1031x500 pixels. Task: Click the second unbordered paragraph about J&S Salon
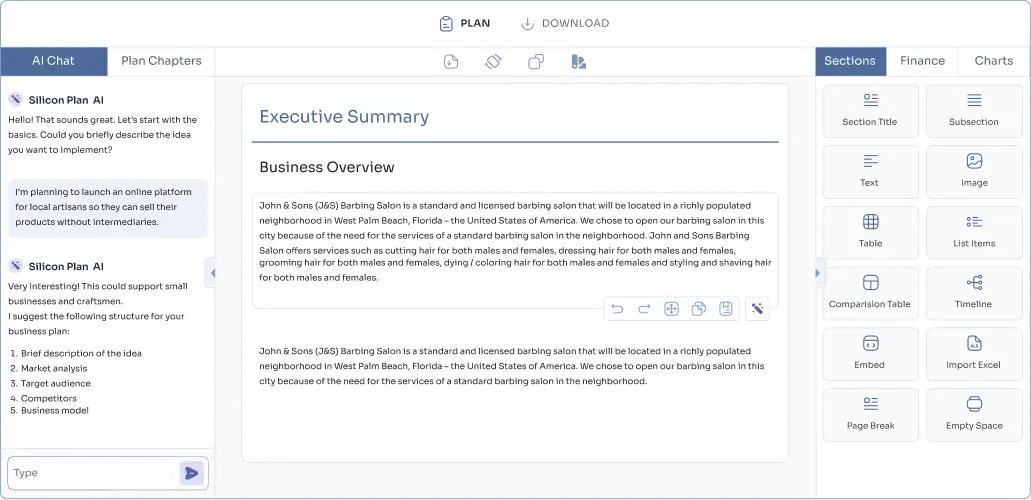tap(512, 366)
